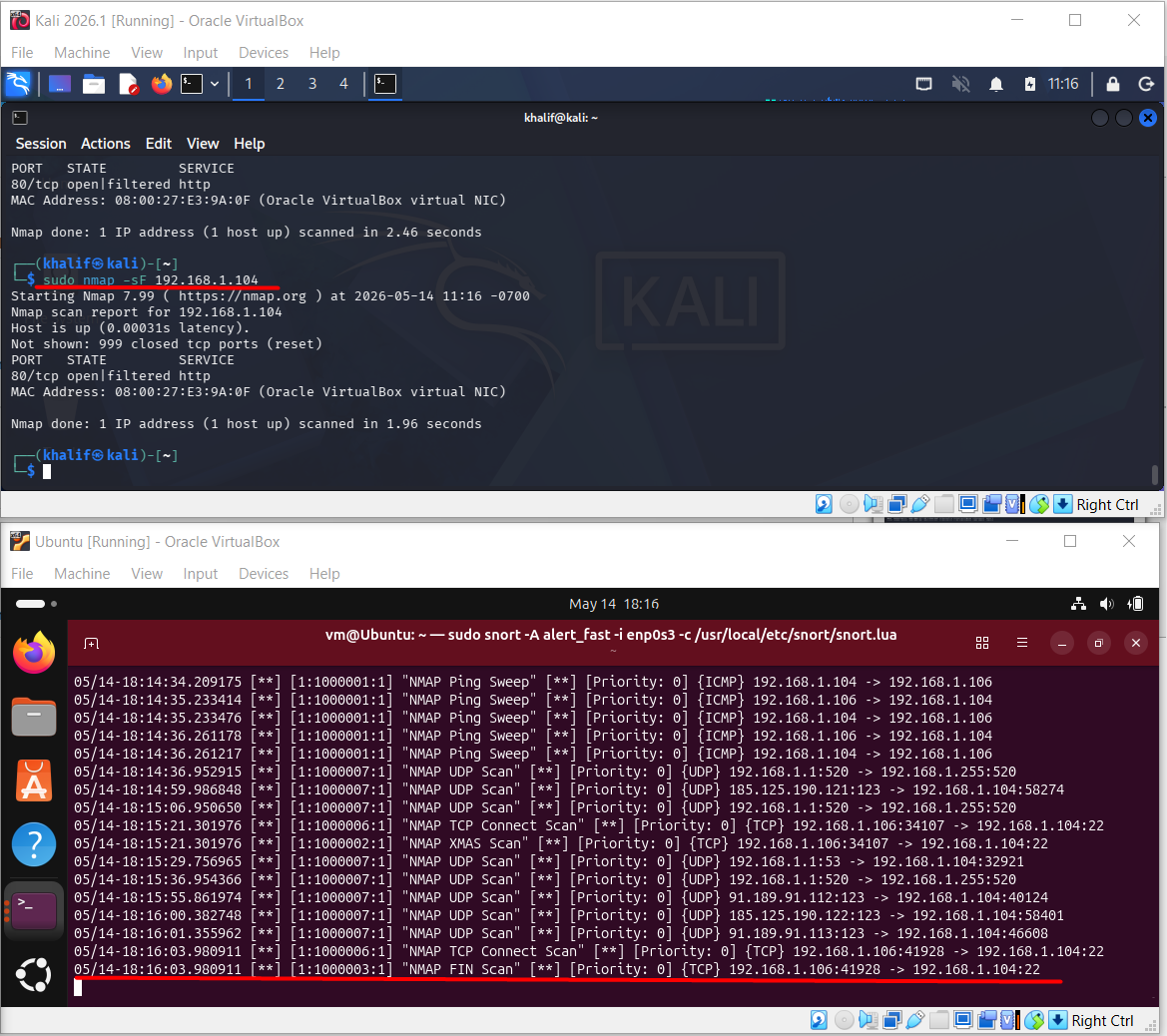Click optical drive indicator in Kali VirtualBox status bar
Screen dimensions: 1167x1036
pos(849,504)
